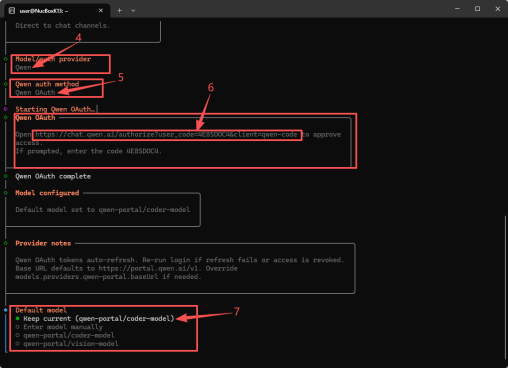
Task: Choose the qwen-portal/vision-model radio option
Action: [67, 344]
